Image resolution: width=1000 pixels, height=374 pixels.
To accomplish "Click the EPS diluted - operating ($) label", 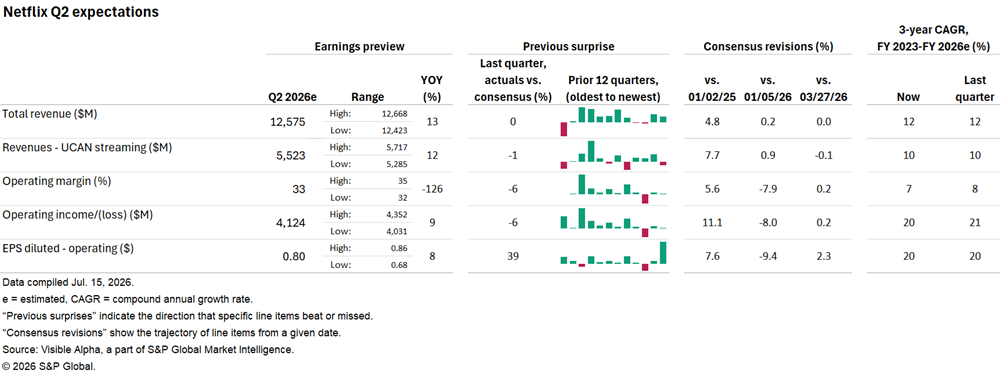I will click(x=68, y=248).
